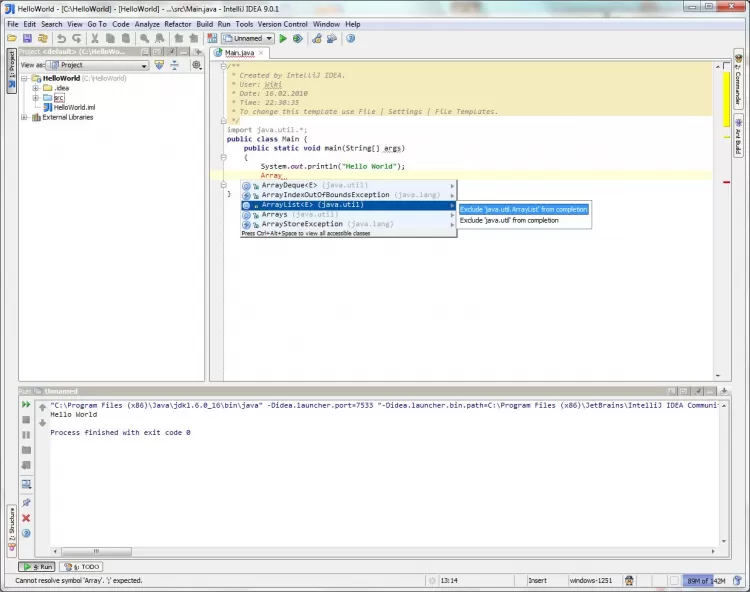
Task: Open the TODO tool window button
Action: click(x=81, y=567)
